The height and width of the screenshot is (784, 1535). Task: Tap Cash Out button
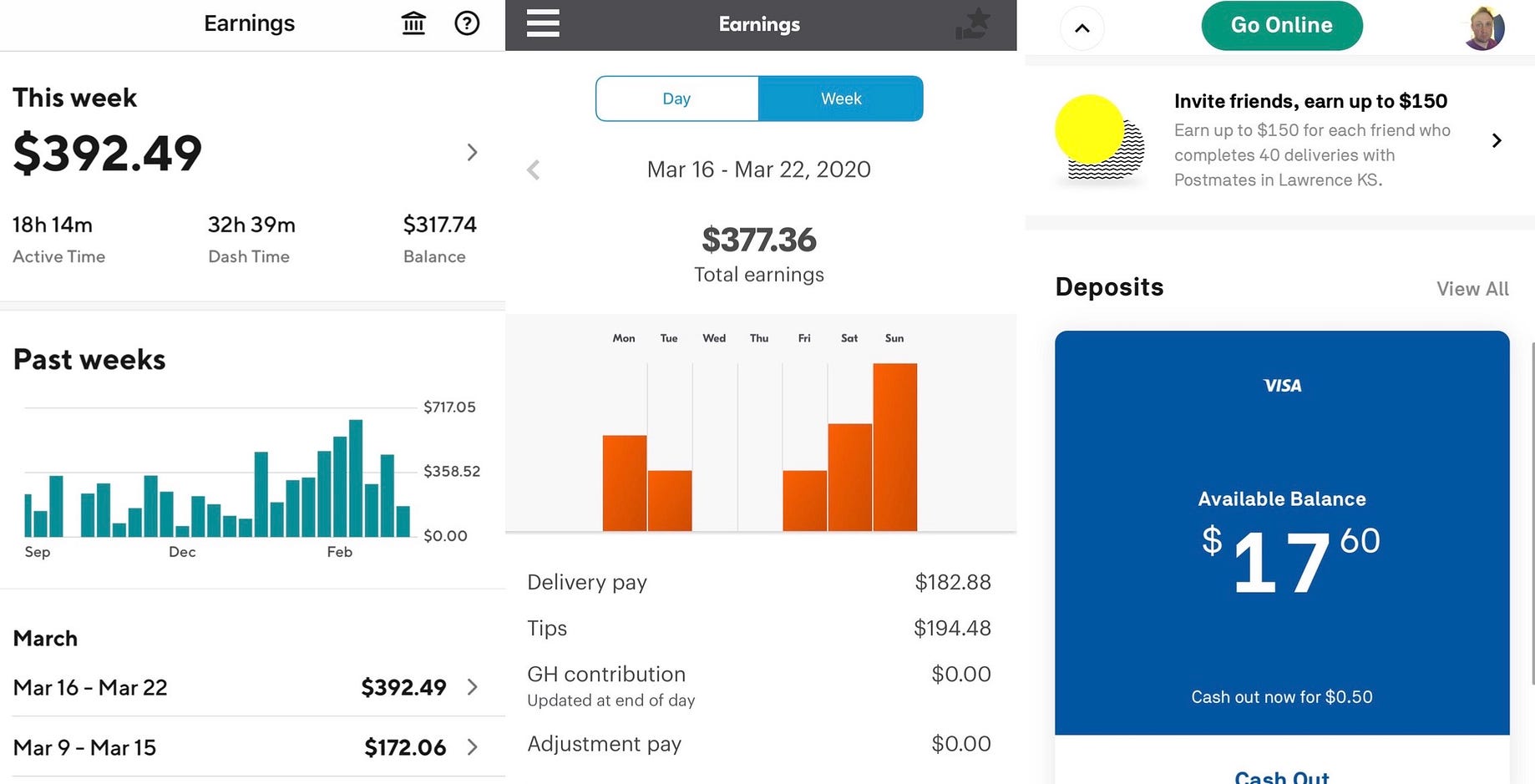[x=1282, y=776]
